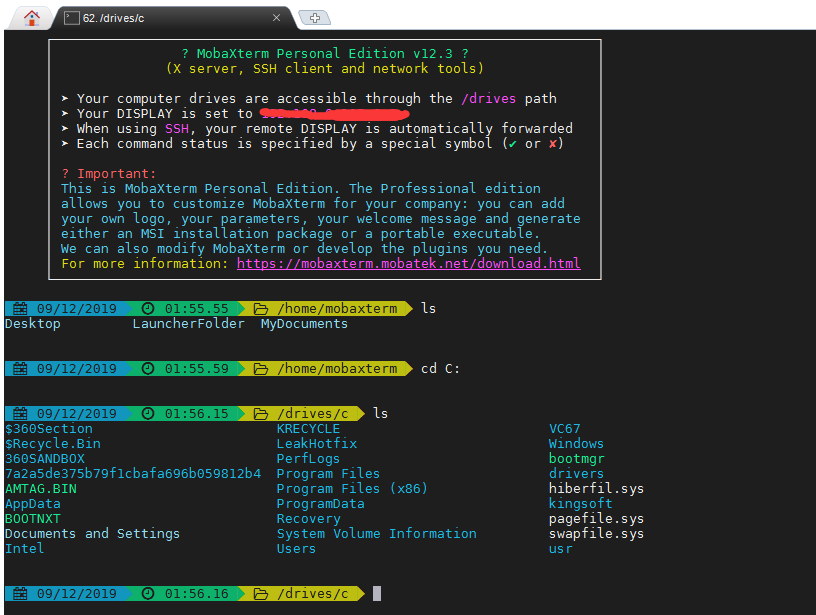Click the clock icon beside 01:55.59
The image size is (816, 615).
pyautogui.click(x=148, y=368)
